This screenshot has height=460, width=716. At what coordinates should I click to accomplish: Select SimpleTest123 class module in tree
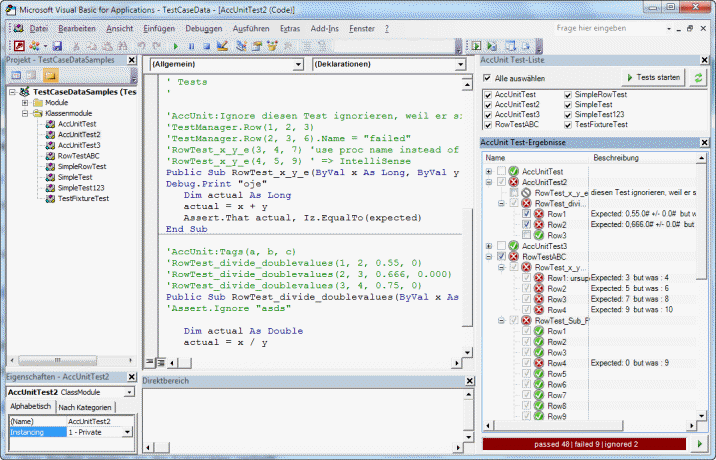click(80, 187)
